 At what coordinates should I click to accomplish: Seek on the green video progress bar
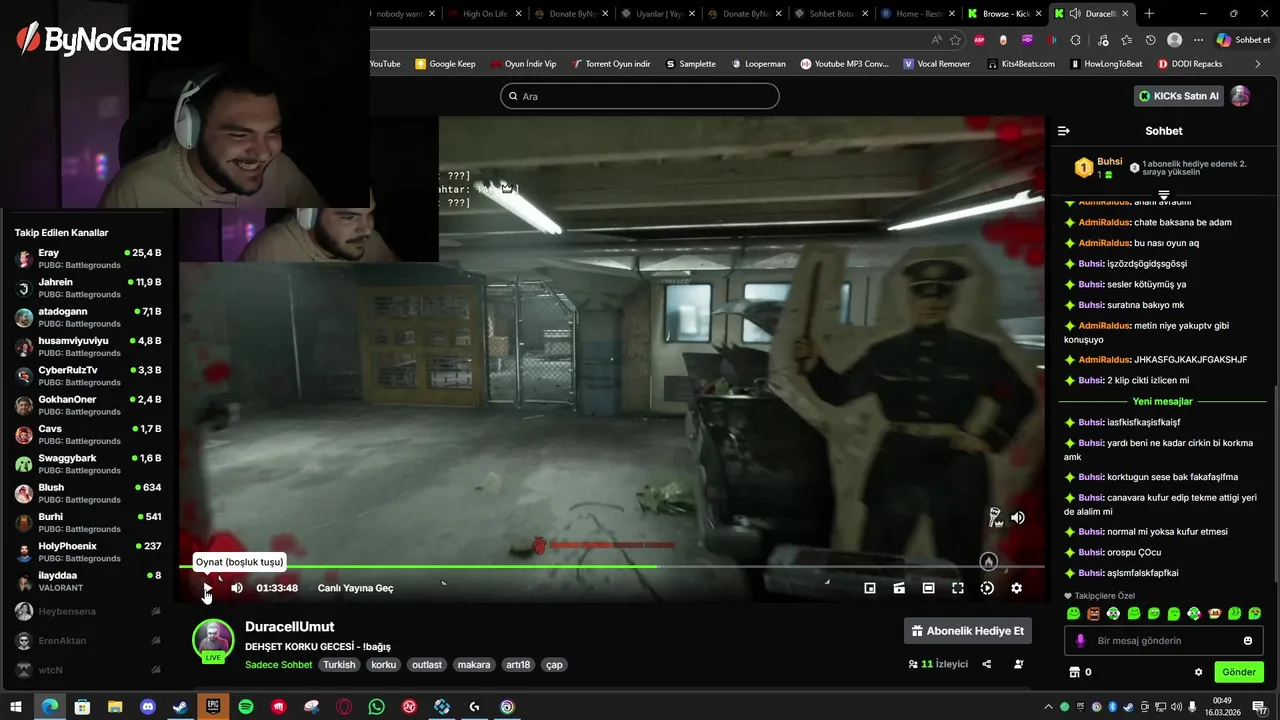pyautogui.click(x=612, y=567)
